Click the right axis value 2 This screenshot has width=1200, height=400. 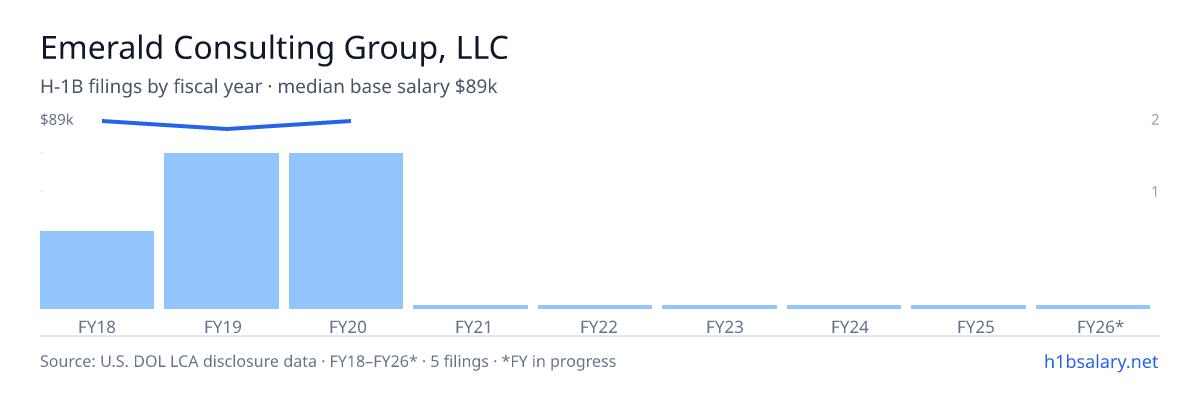pyautogui.click(x=1155, y=120)
